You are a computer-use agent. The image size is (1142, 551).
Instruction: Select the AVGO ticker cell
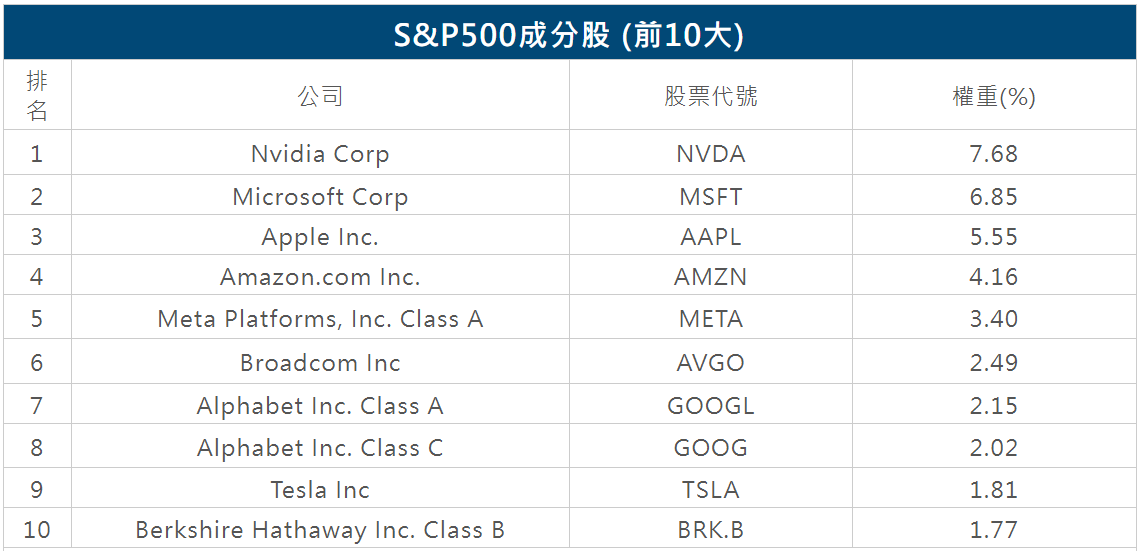click(710, 363)
